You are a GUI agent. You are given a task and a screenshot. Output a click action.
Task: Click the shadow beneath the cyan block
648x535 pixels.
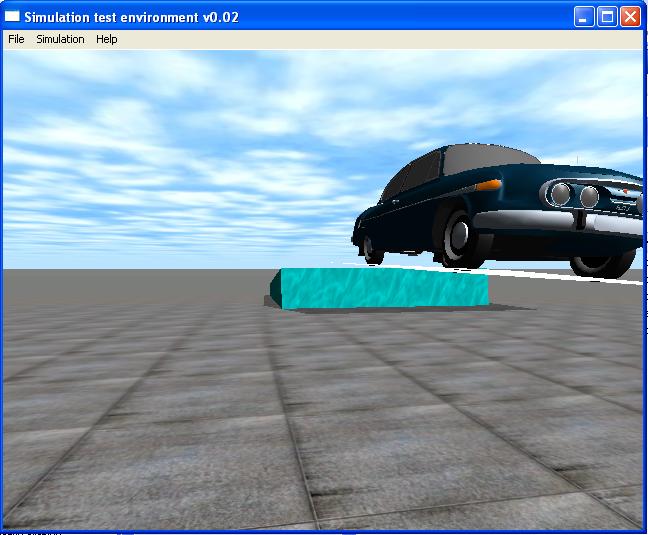pyautogui.click(x=400, y=309)
